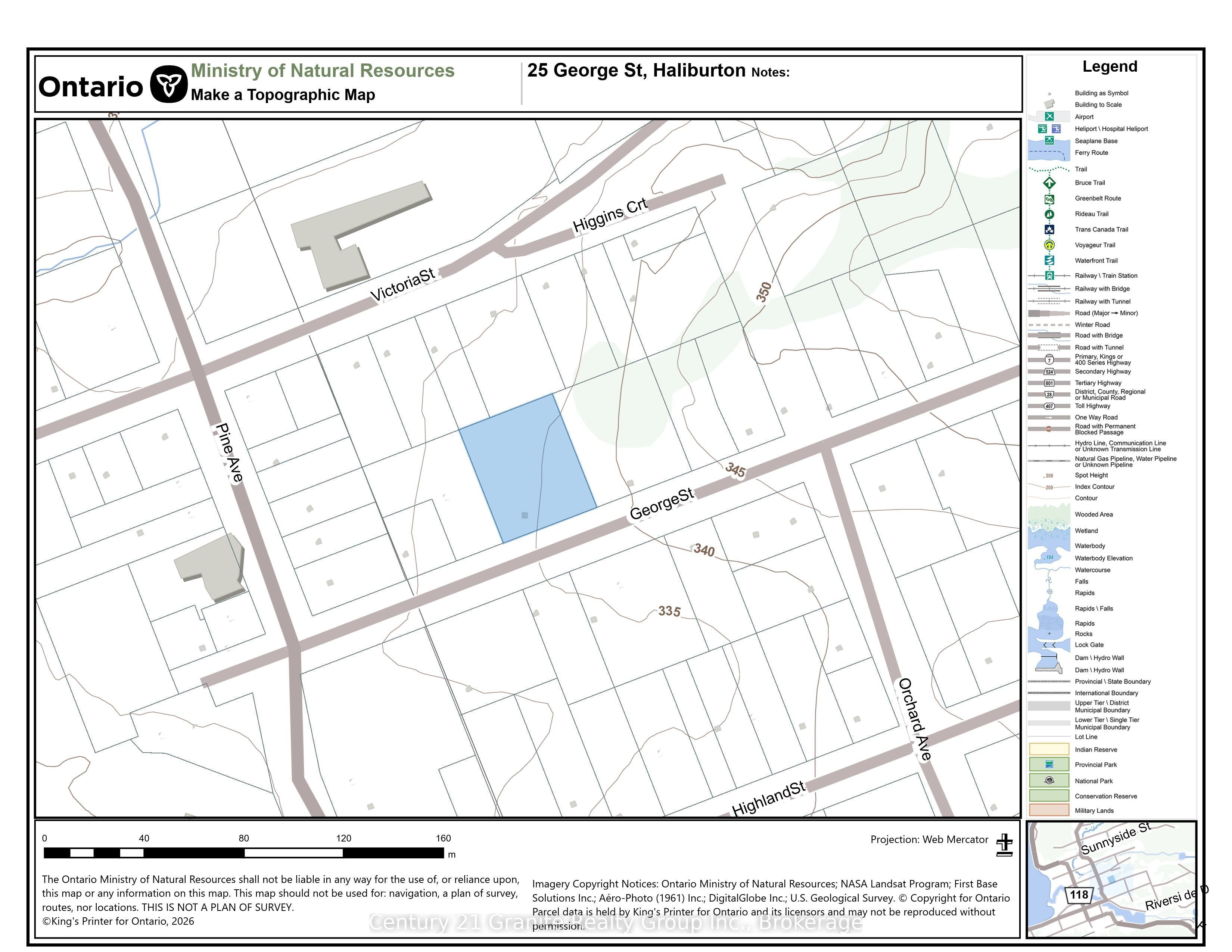
Task: Click the National Park legend icon
Action: (x=1049, y=781)
